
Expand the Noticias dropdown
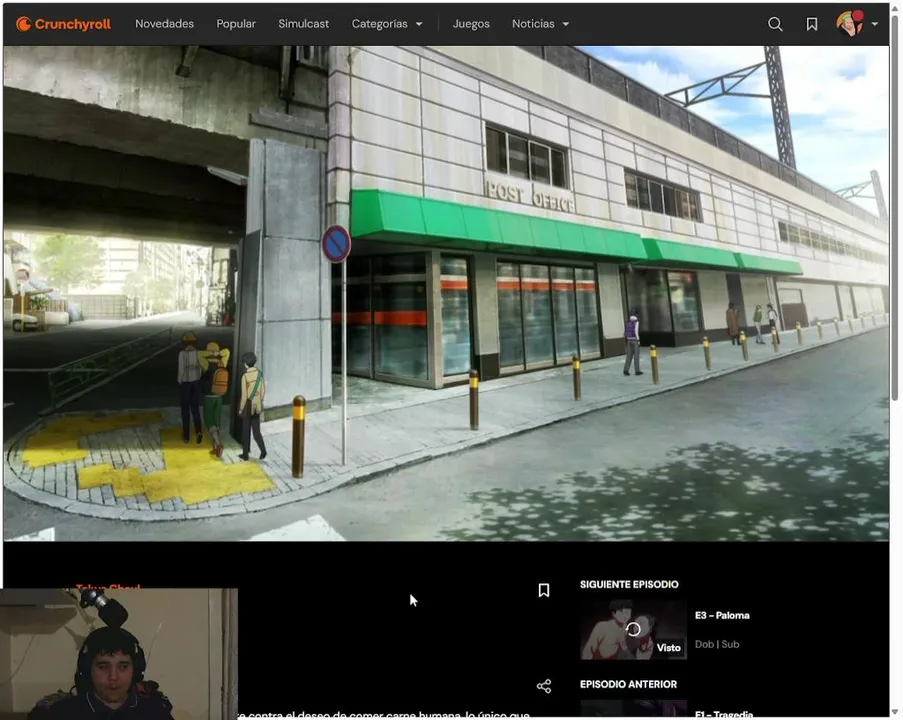540,24
